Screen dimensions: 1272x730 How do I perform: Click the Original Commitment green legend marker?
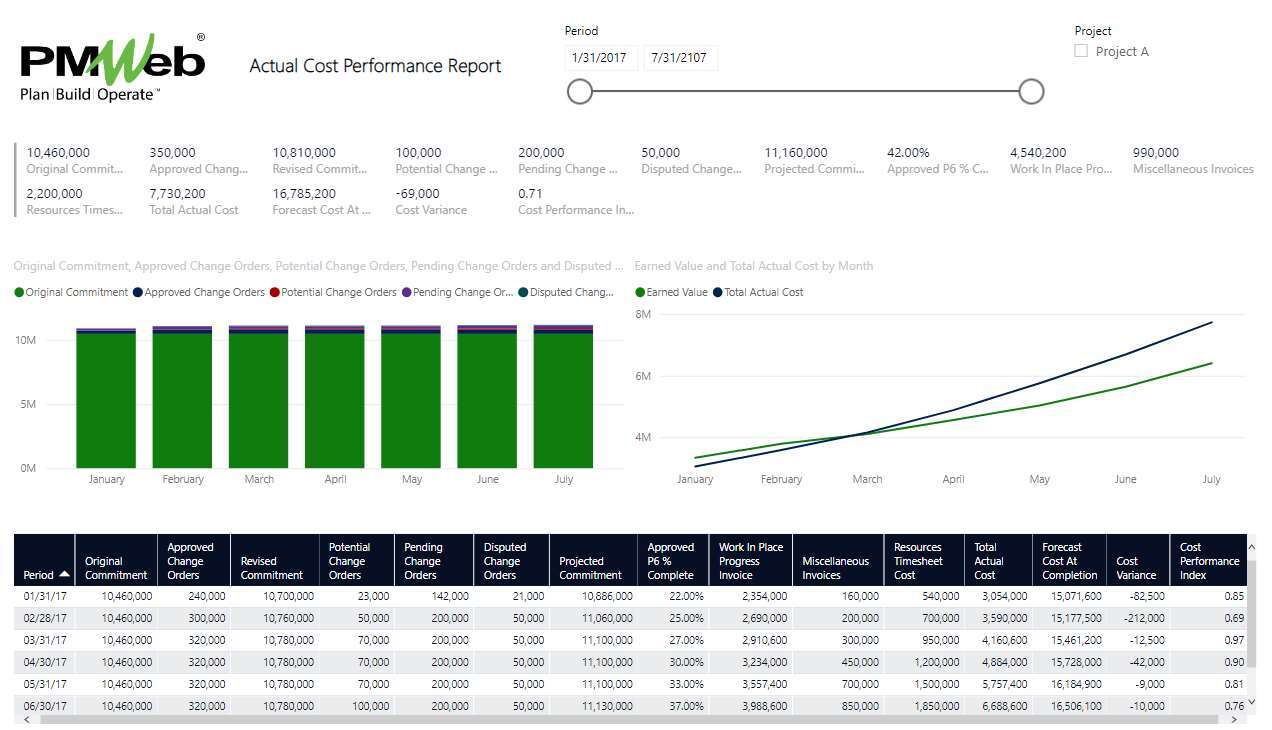tap(19, 293)
